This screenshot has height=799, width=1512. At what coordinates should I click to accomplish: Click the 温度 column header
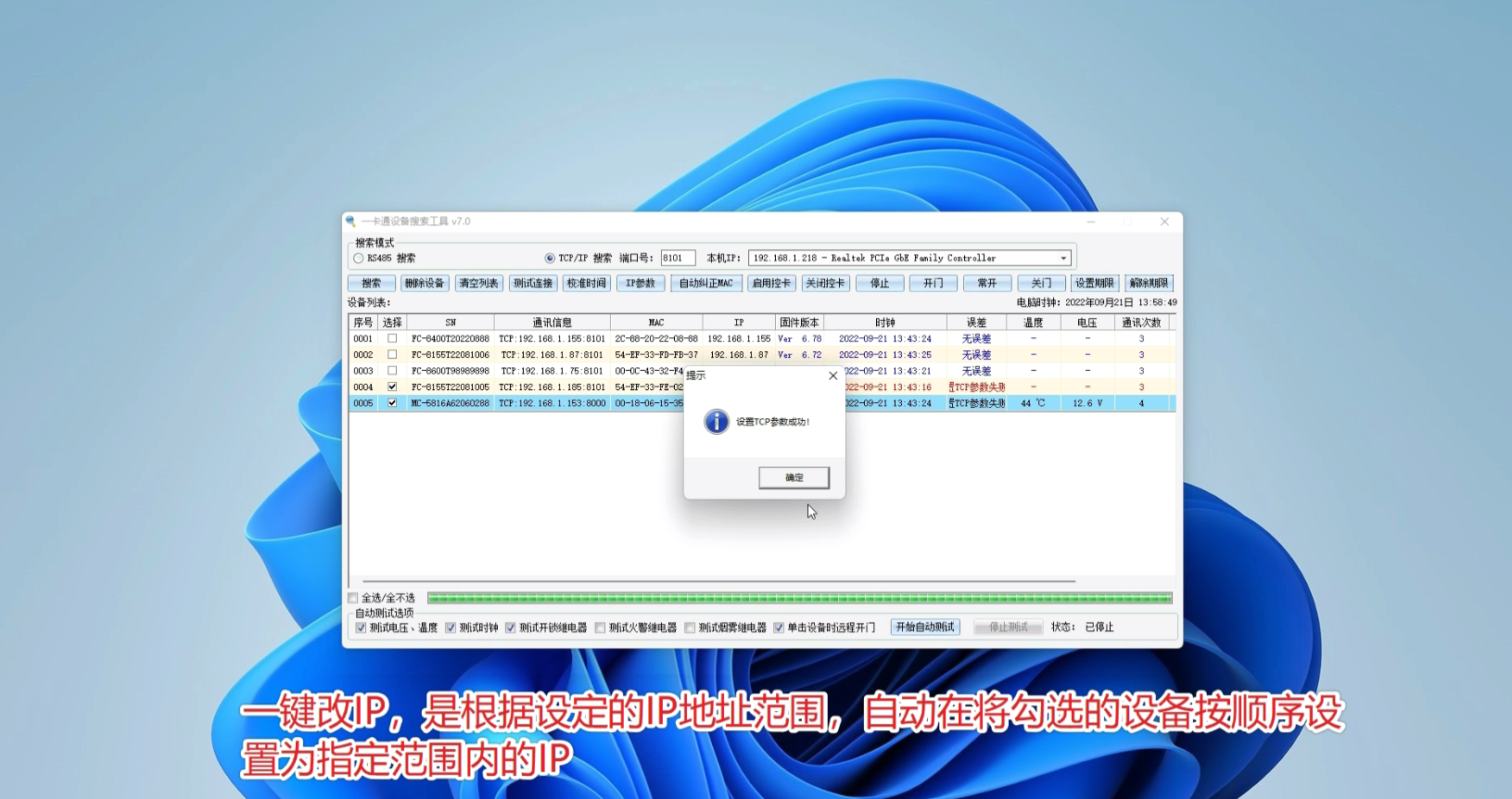coord(1033,323)
